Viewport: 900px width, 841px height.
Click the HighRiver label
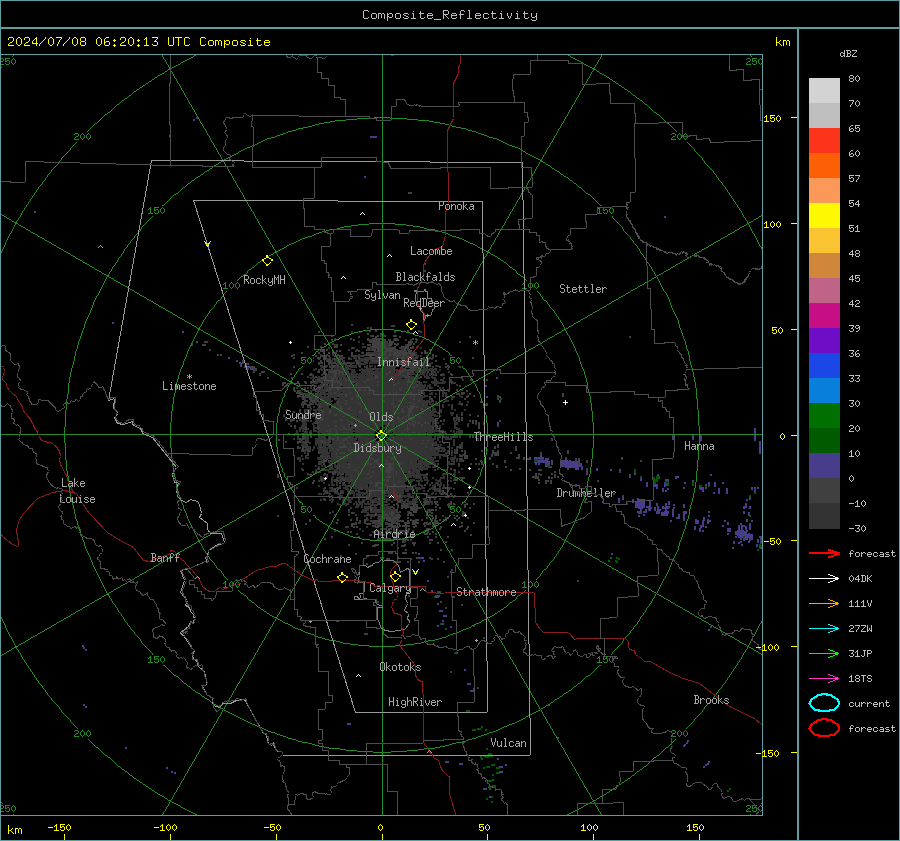tap(415, 702)
